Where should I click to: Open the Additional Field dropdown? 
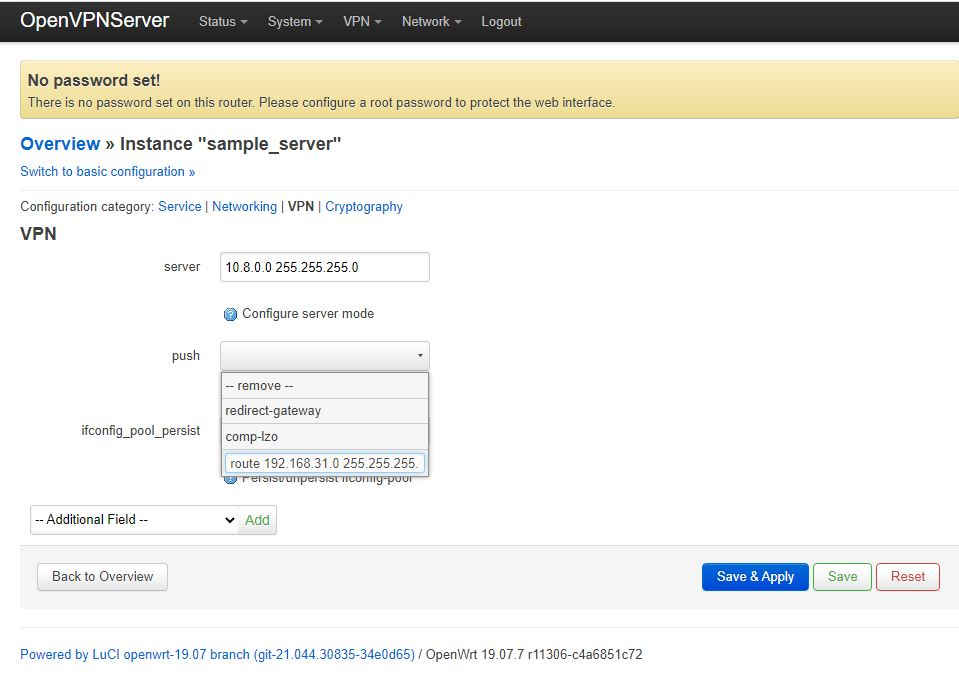click(x=135, y=520)
